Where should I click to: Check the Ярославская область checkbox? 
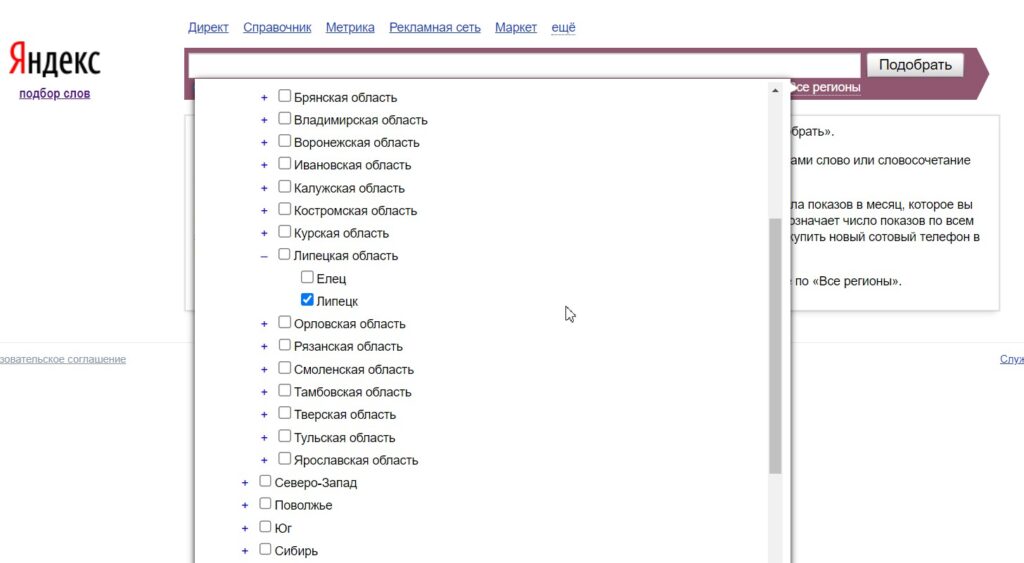284,458
